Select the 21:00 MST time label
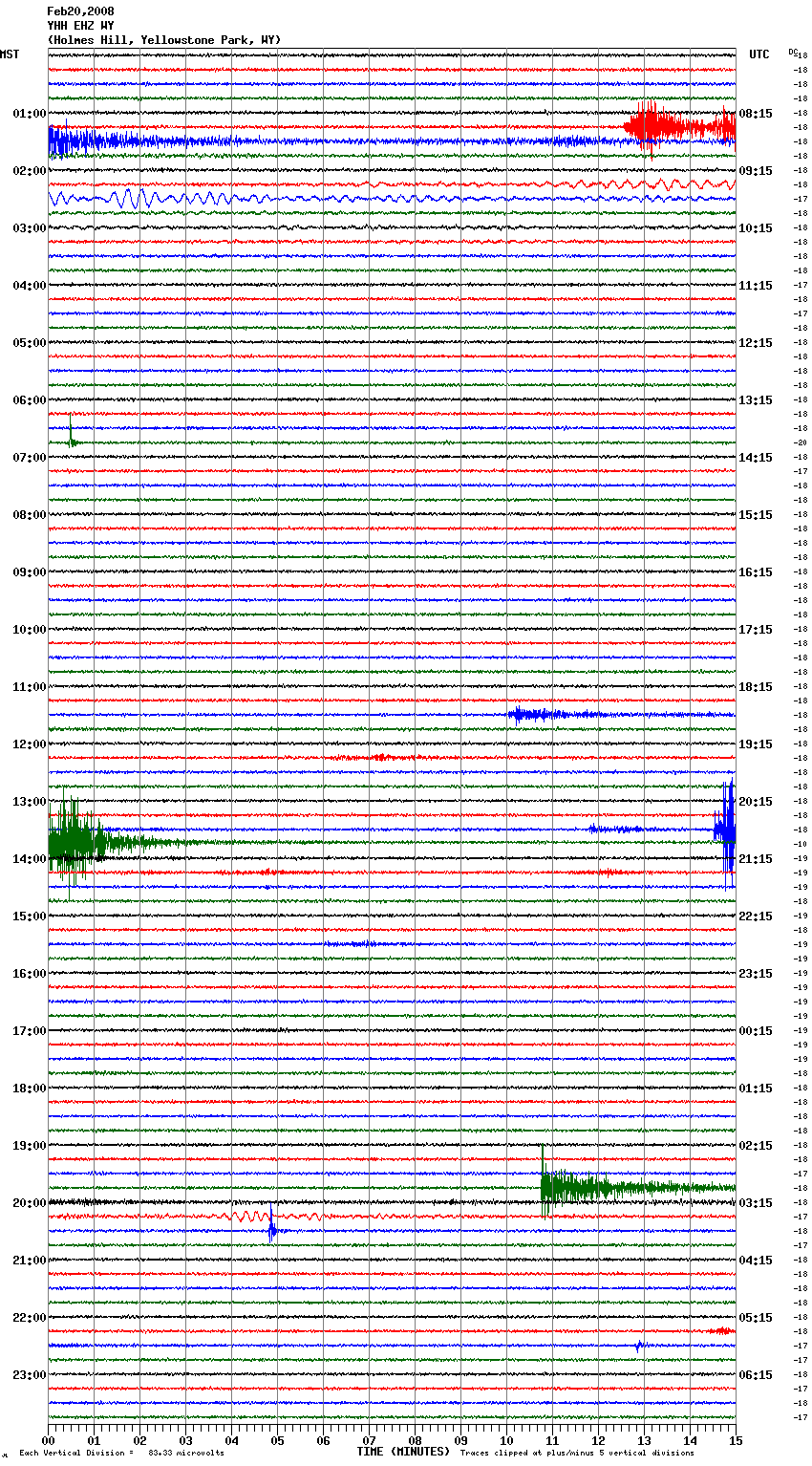 click(30, 1261)
